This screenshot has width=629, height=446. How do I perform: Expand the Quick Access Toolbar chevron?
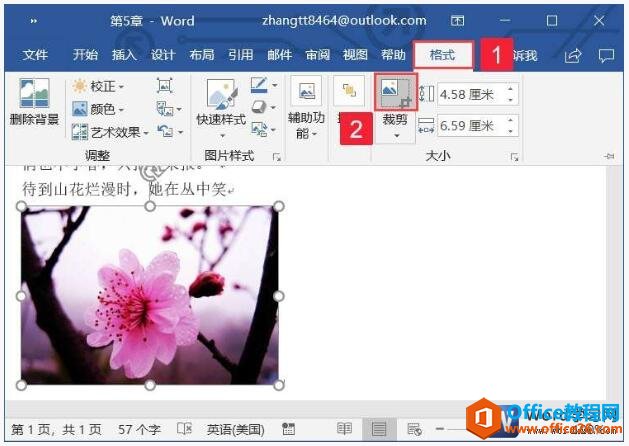pyautogui.click(x=34, y=21)
